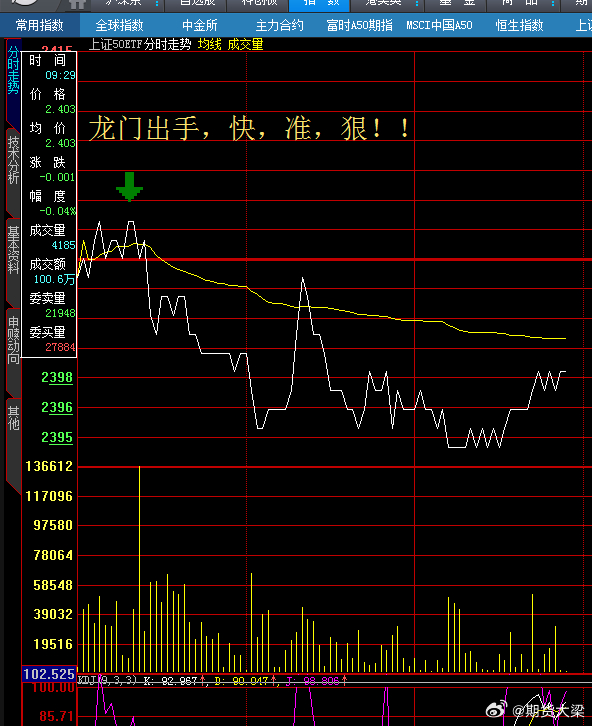The image size is (592, 726).
Task: Switch to the 恒生指数 tab
Action: pos(519,25)
